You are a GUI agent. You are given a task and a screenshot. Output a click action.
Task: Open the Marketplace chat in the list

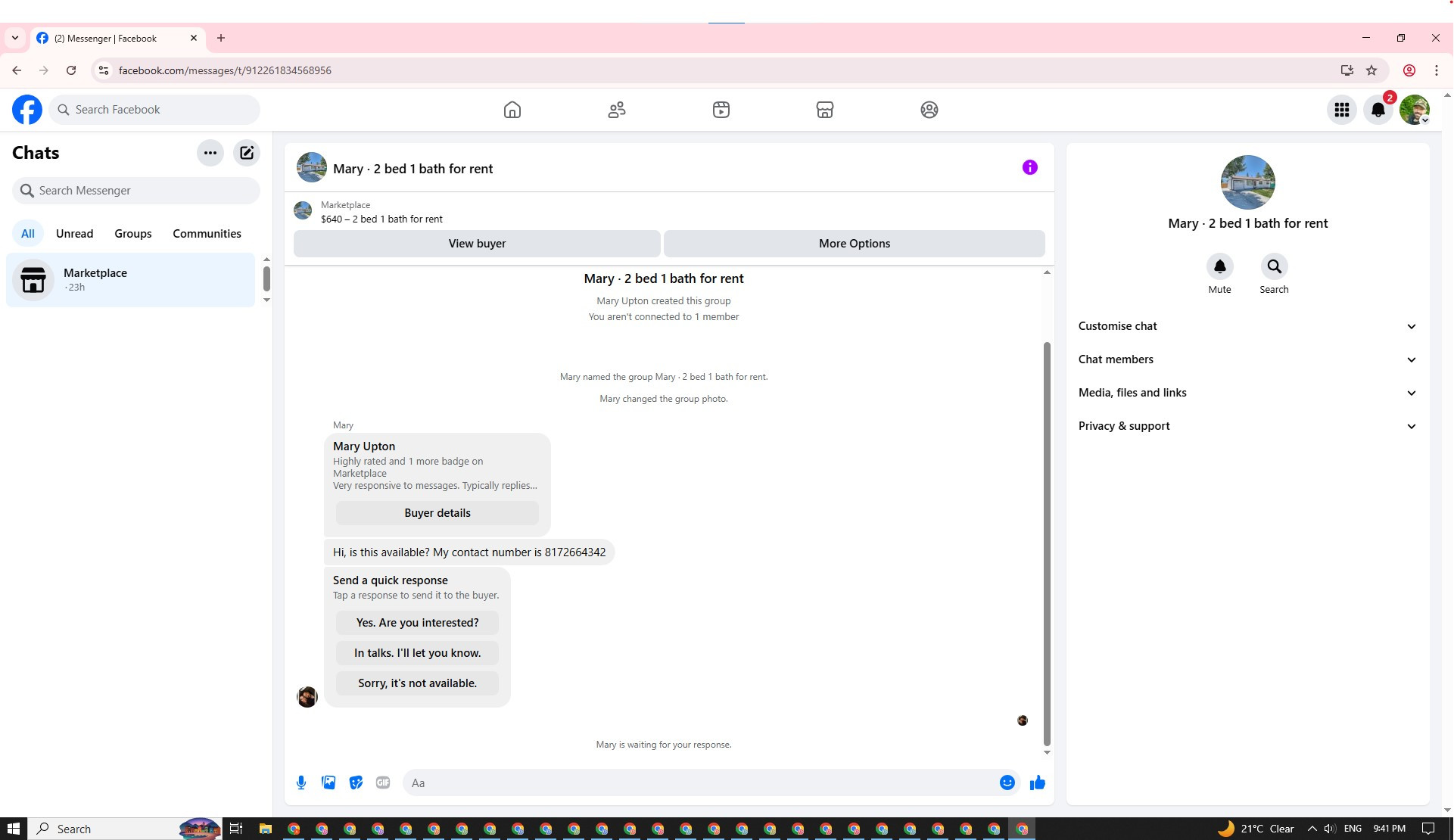point(131,280)
